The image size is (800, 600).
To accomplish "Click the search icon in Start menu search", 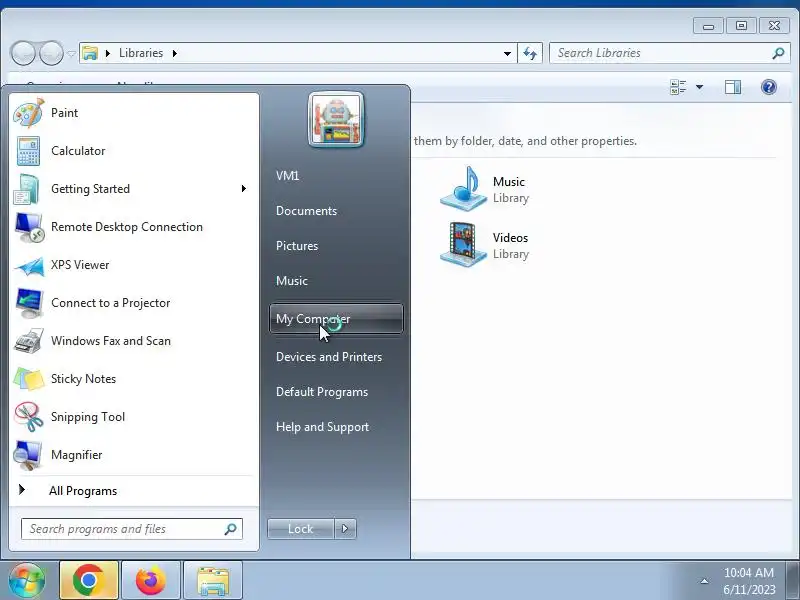I will 230,529.
